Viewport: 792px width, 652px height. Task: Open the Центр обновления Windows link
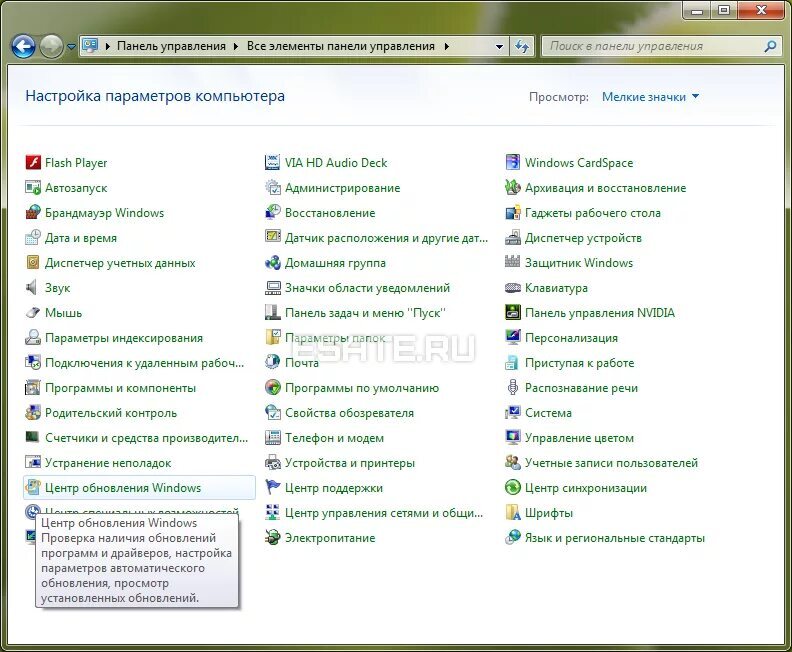tap(123, 488)
